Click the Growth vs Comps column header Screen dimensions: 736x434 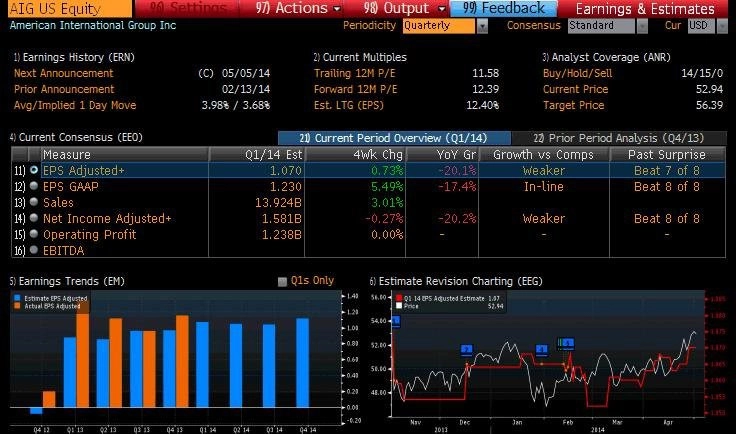pos(544,154)
